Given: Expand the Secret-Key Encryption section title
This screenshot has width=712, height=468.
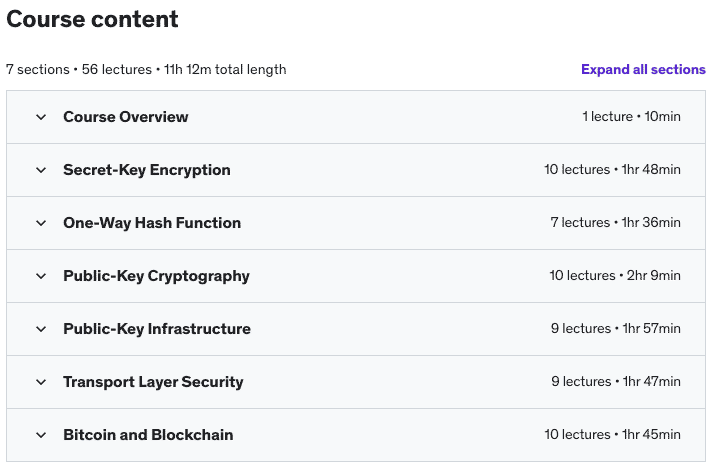Looking at the screenshot, I should [x=147, y=170].
